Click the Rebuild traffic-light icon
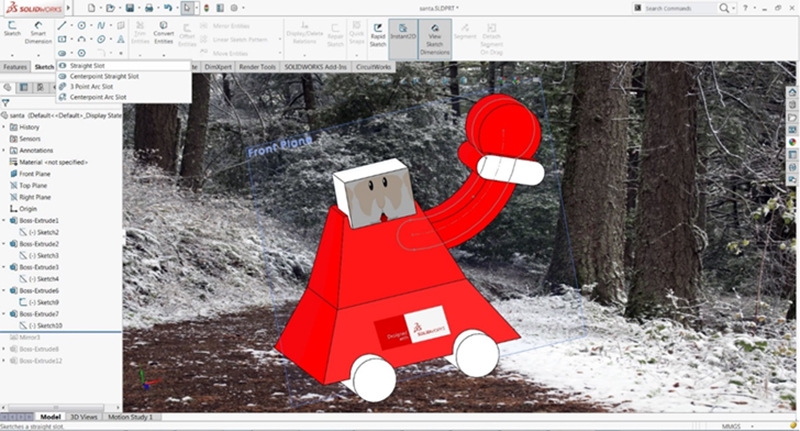 (206, 8)
